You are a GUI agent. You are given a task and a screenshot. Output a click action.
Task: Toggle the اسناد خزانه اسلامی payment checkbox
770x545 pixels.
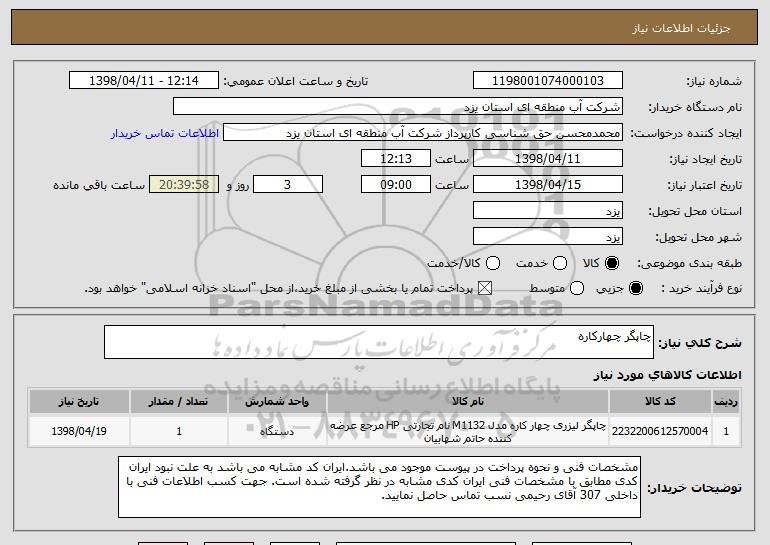[485, 288]
